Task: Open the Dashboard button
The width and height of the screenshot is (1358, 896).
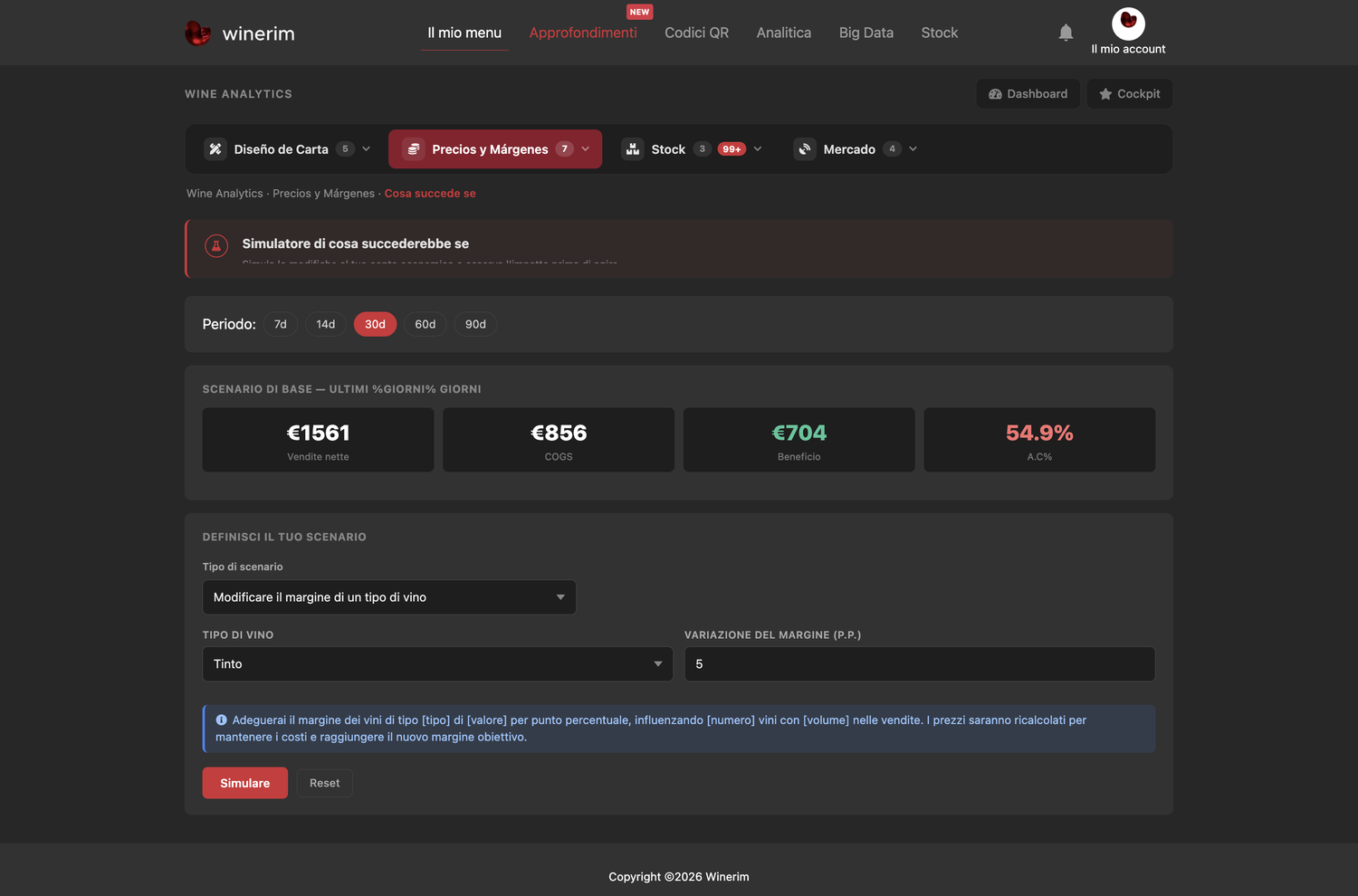Action: (1028, 94)
